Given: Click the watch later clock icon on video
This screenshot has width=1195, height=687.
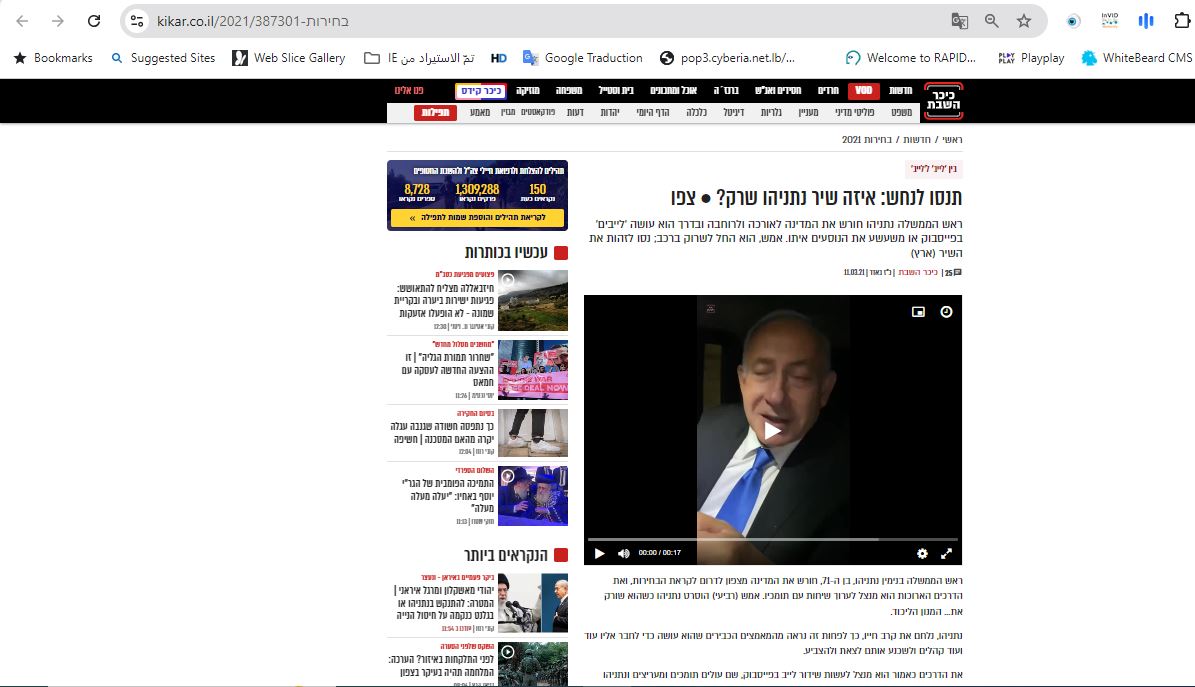Looking at the screenshot, I should [946, 312].
